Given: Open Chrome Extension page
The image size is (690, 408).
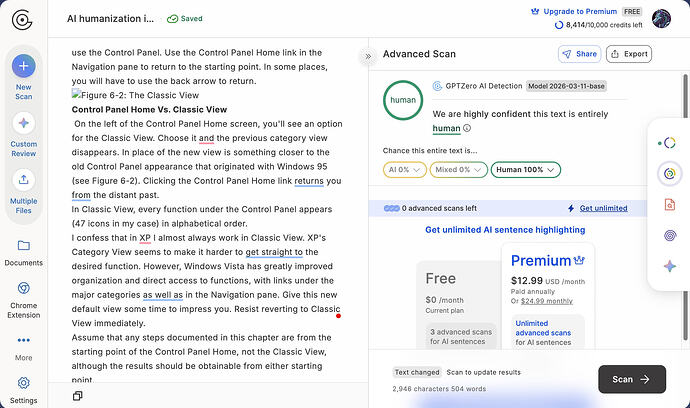Looking at the screenshot, I should (24, 288).
